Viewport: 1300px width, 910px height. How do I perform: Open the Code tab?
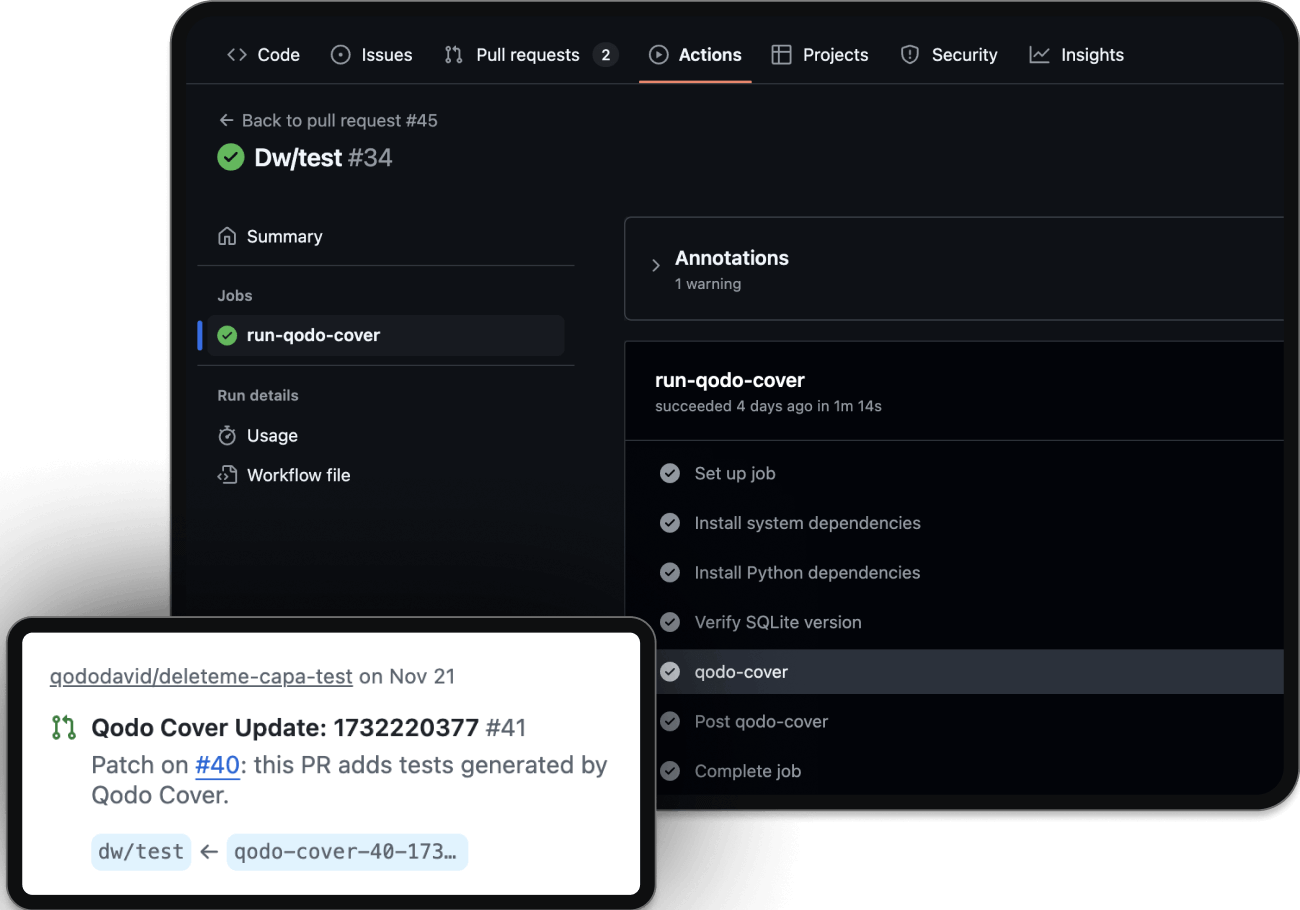coord(263,55)
